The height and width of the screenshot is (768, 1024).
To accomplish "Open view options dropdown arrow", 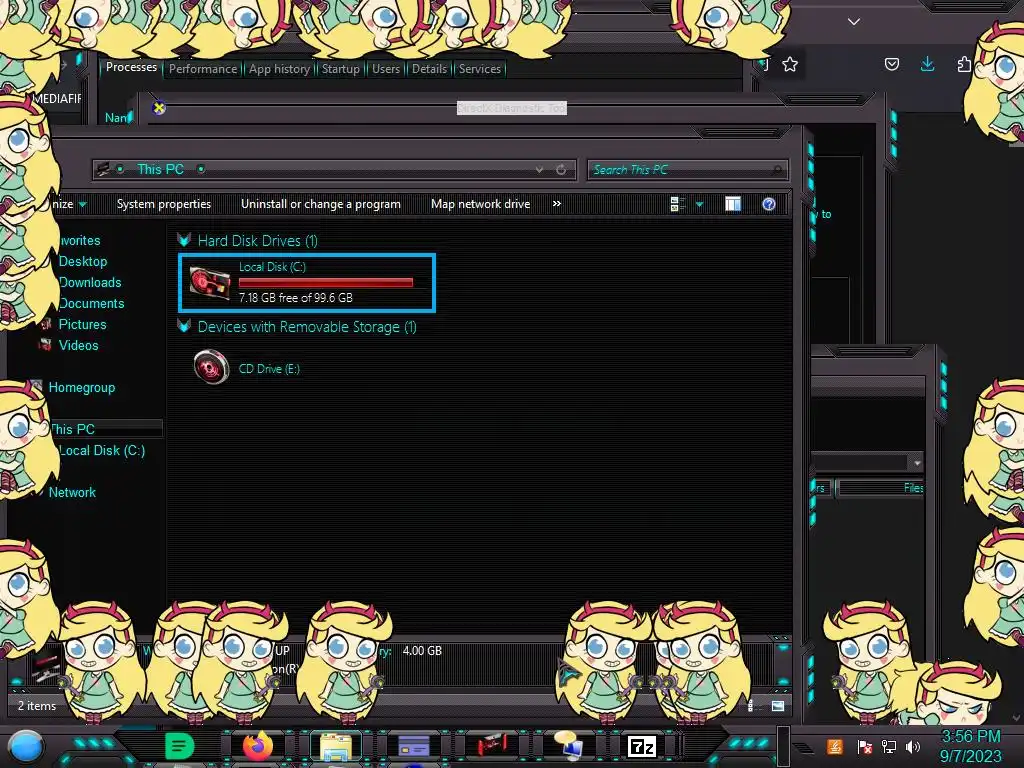I will pos(699,204).
